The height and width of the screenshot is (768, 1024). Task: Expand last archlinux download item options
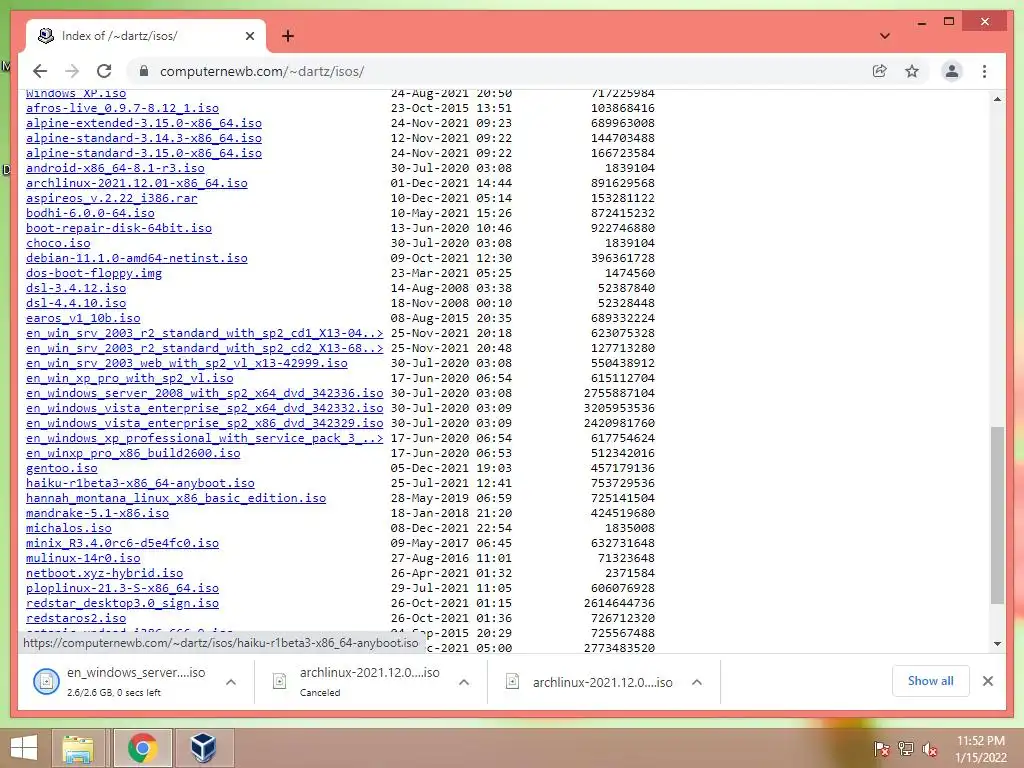(697, 682)
